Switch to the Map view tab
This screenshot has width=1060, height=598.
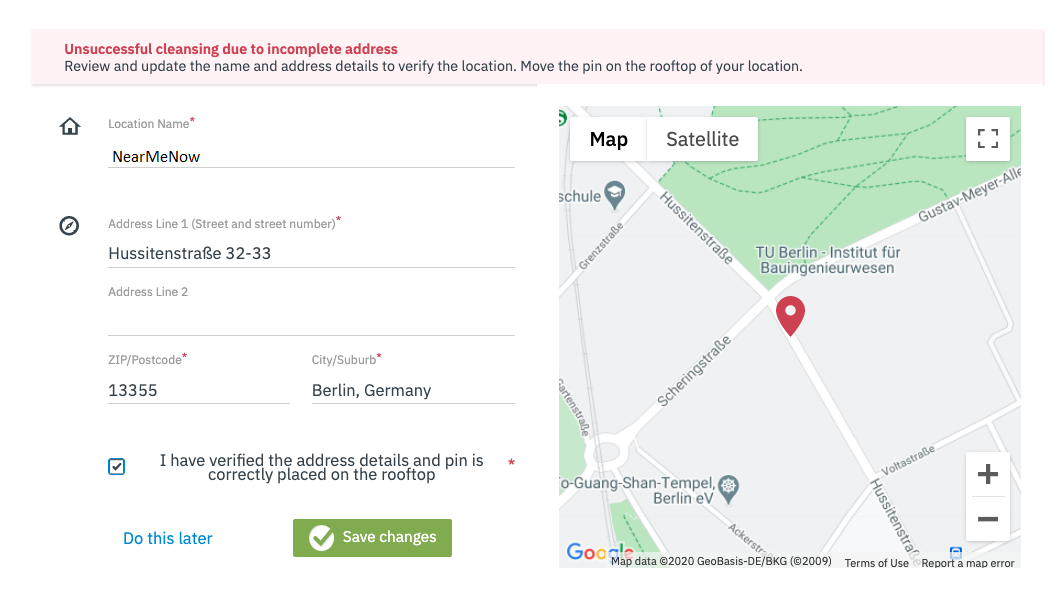[x=608, y=139]
